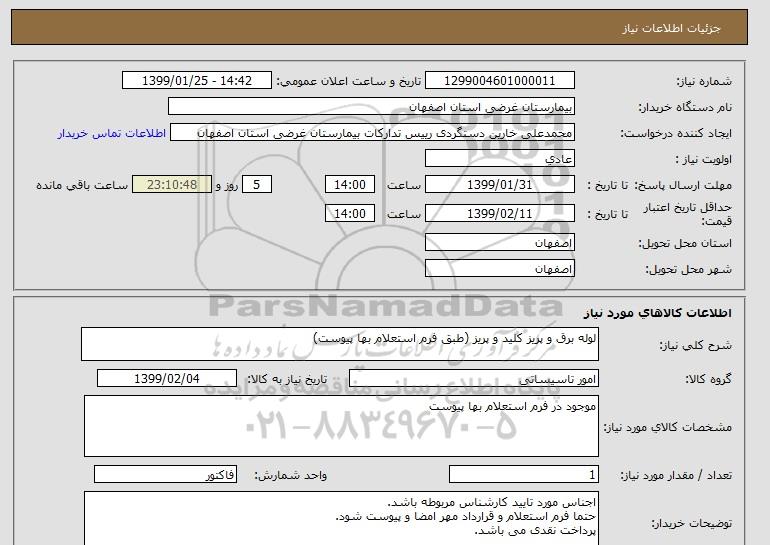
Task: Click the 14:00 time field for price validity
Action: point(350,214)
